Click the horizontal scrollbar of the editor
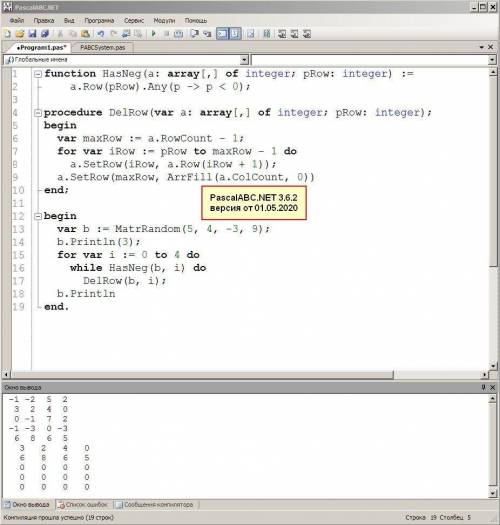Image resolution: width=500 pixels, height=525 pixels. 202,375
